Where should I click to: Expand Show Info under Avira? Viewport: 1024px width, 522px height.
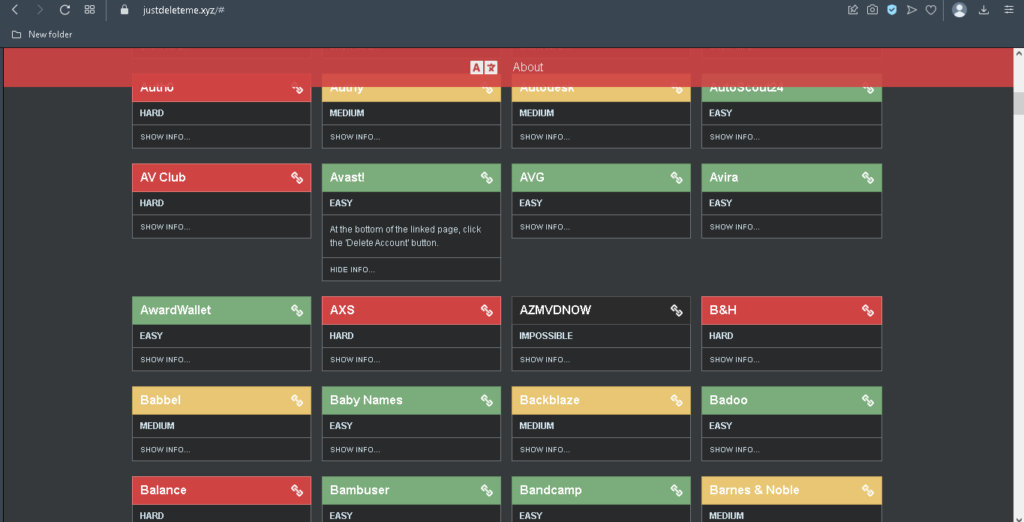[735, 227]
